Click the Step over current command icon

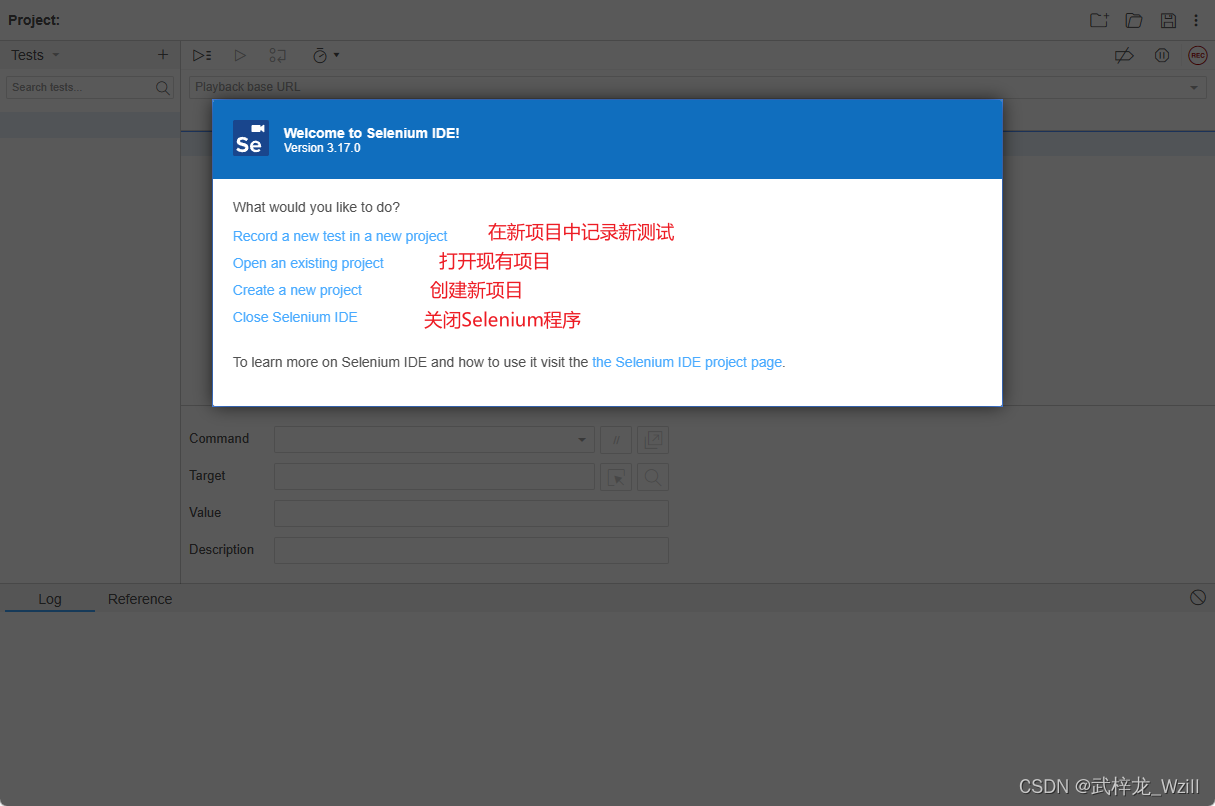277,55
